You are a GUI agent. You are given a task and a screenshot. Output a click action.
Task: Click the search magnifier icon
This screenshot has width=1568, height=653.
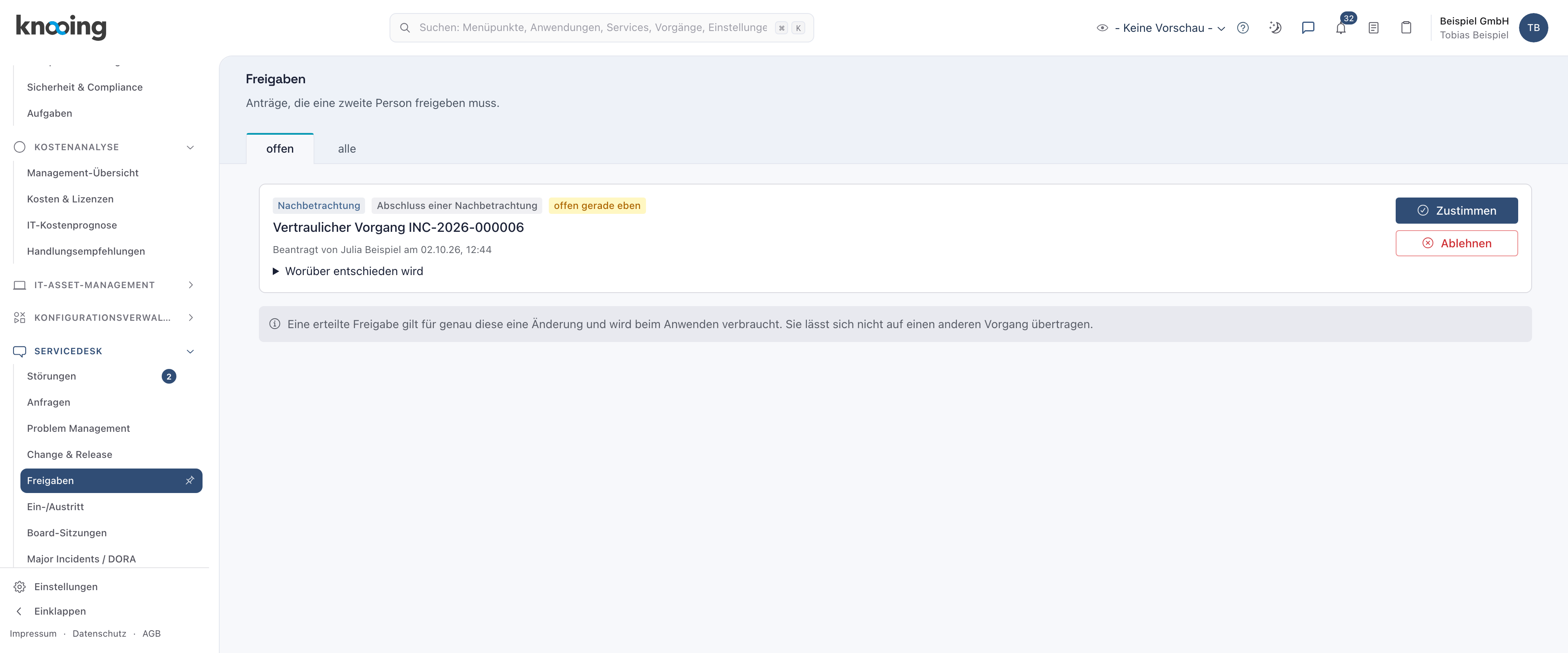pos(405,28)
